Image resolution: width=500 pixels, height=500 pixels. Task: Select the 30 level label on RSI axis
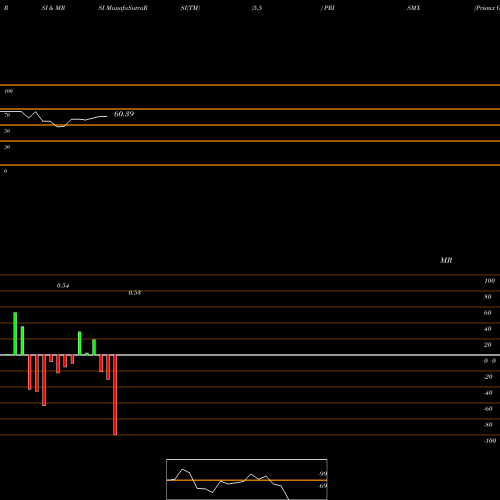[x=7, y=147]
